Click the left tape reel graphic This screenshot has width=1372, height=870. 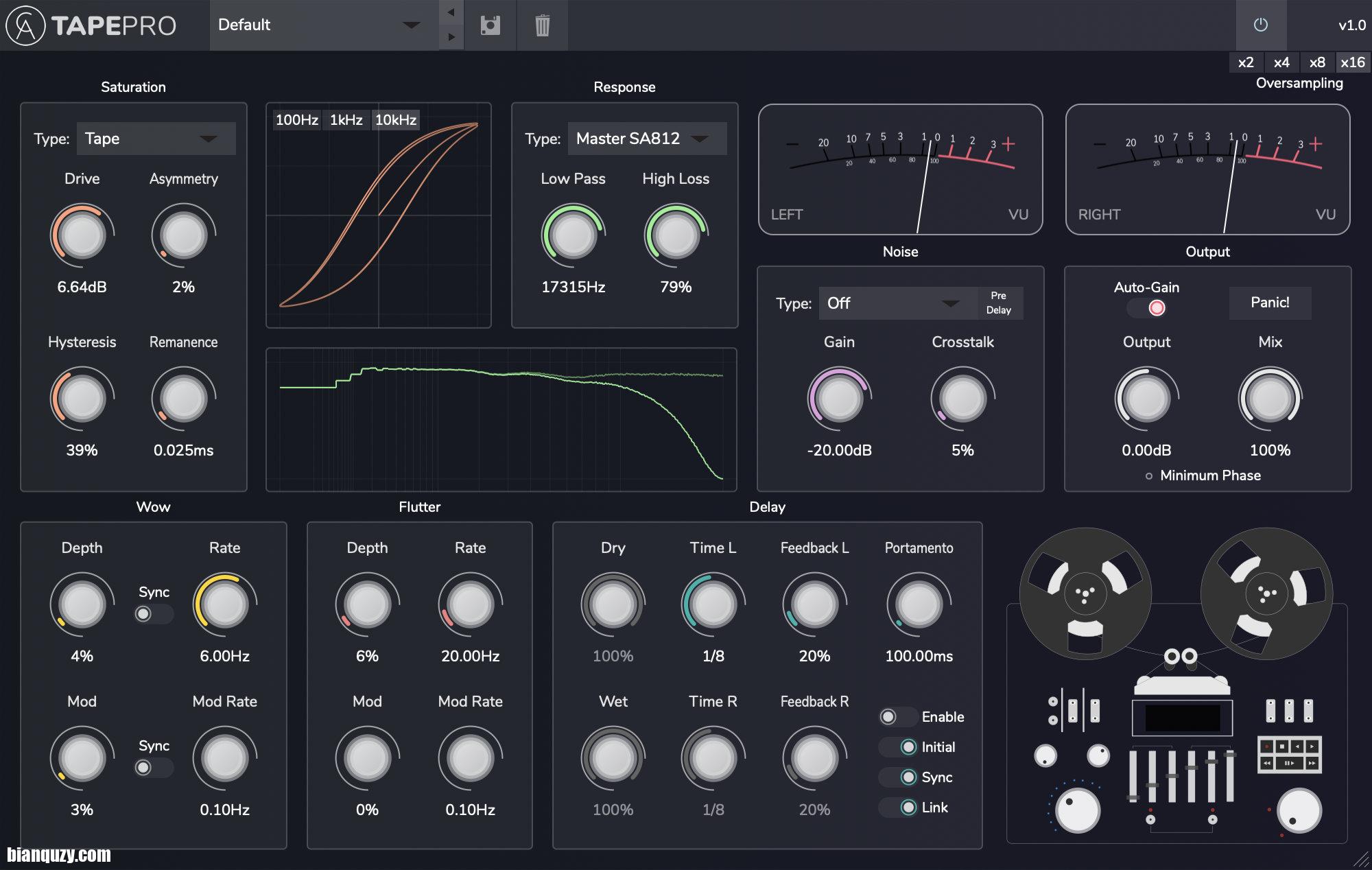(1085, 593)
